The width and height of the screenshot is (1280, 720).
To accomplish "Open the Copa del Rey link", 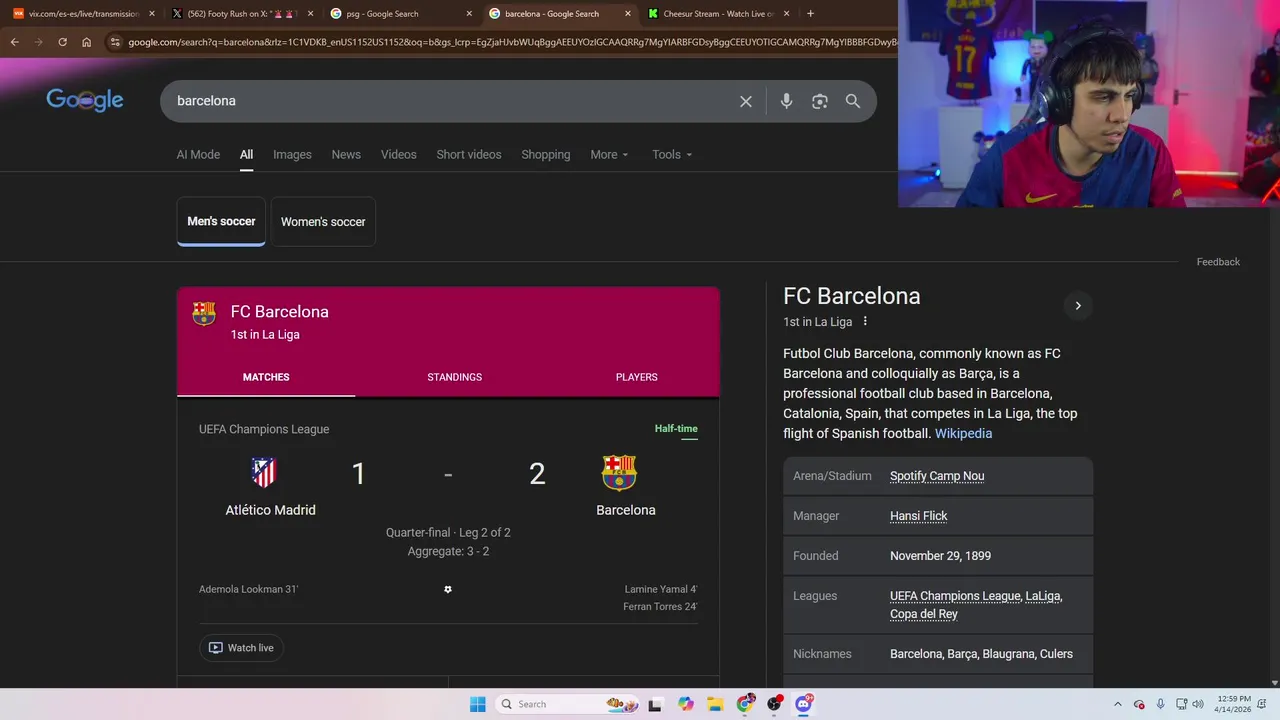I will tap(924, 614).
